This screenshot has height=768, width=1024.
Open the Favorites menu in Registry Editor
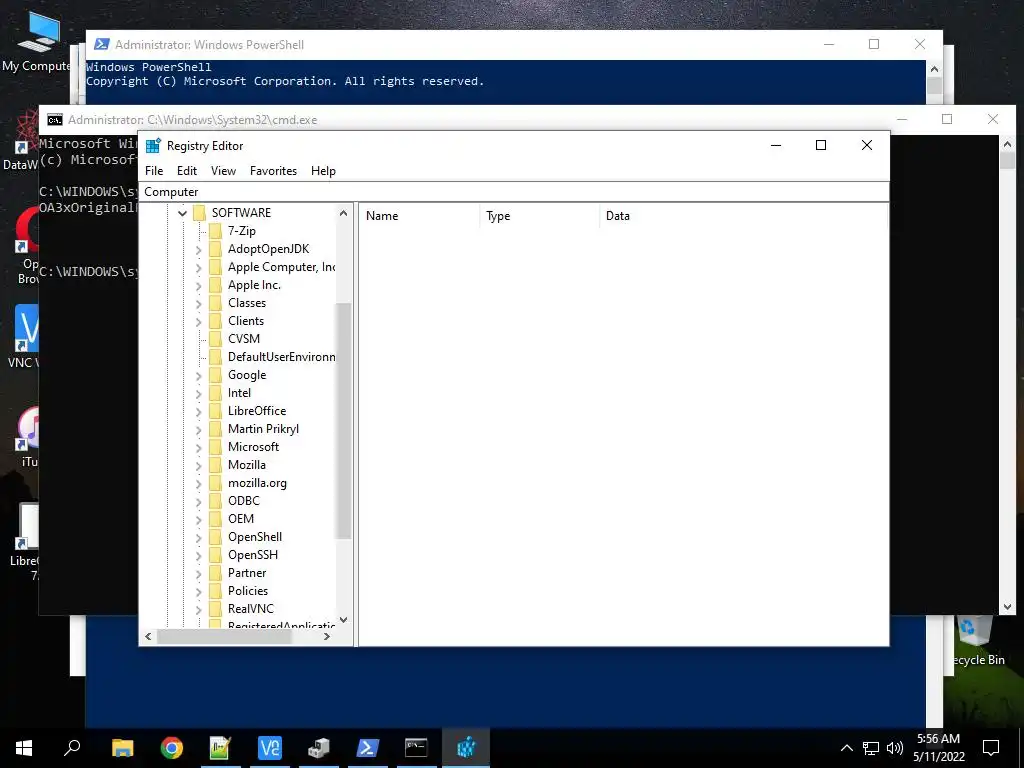(x=273, y=171)
